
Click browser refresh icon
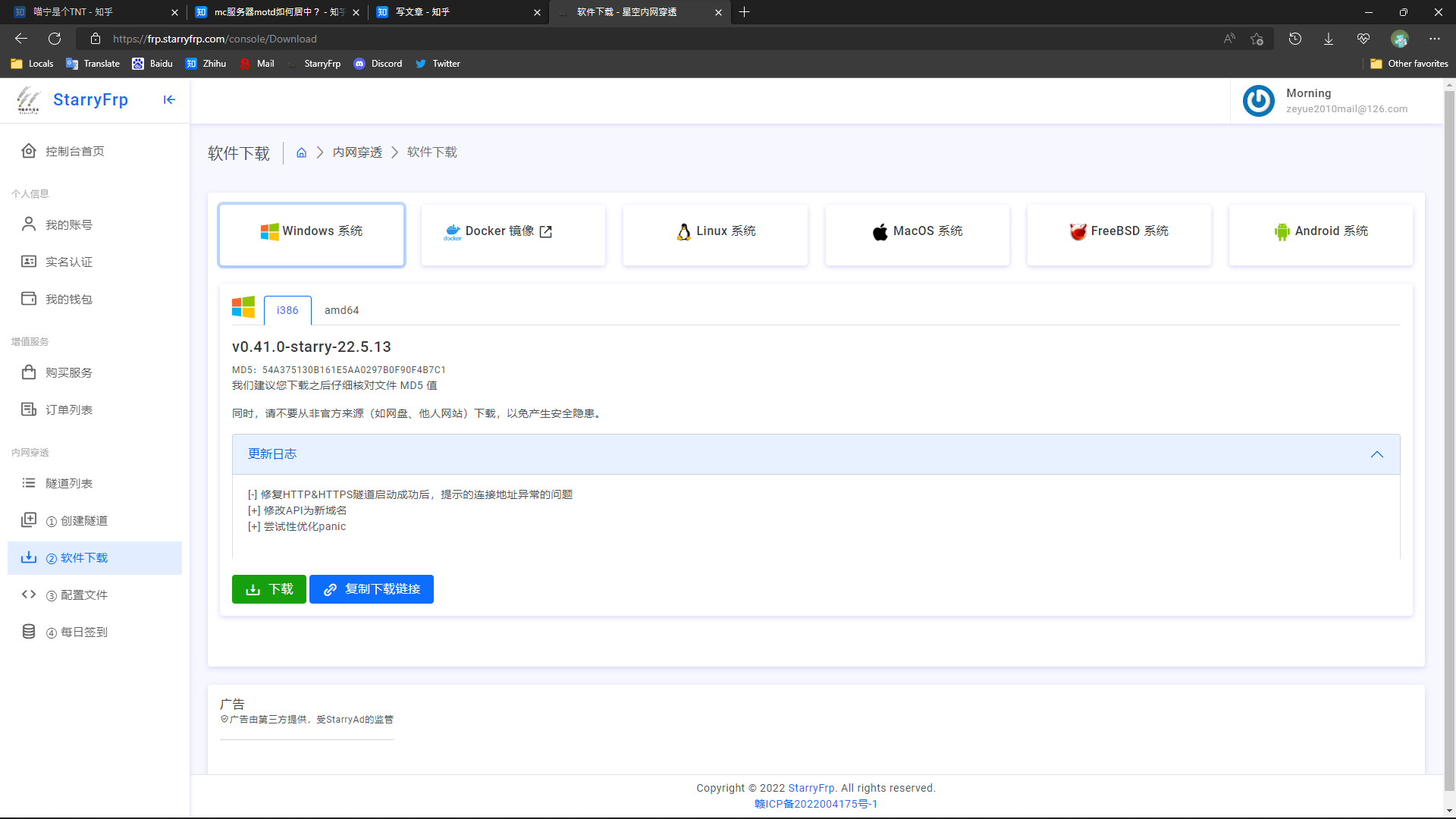(55, 39)
